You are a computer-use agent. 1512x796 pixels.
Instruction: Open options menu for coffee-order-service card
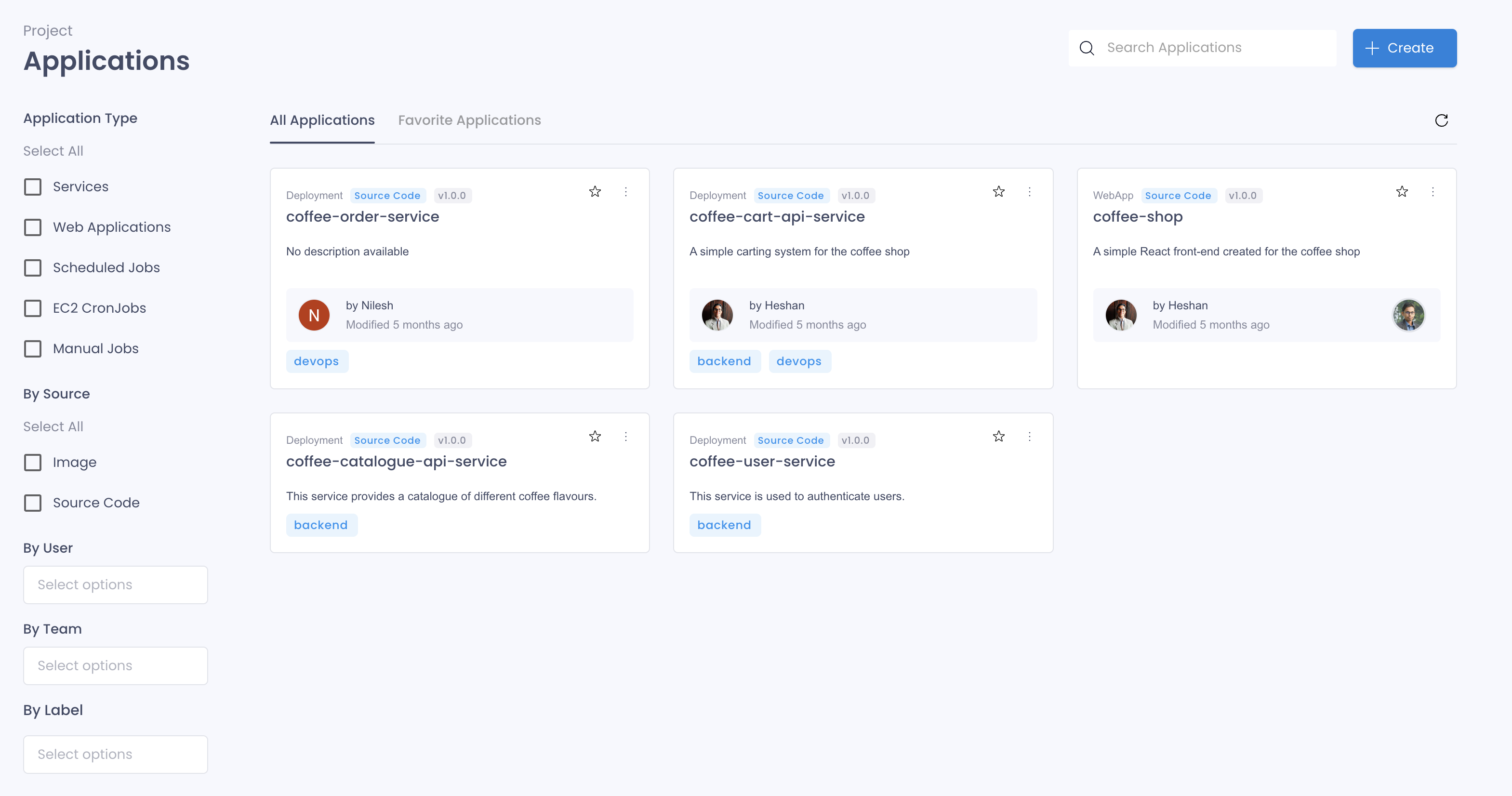[626, 191]
